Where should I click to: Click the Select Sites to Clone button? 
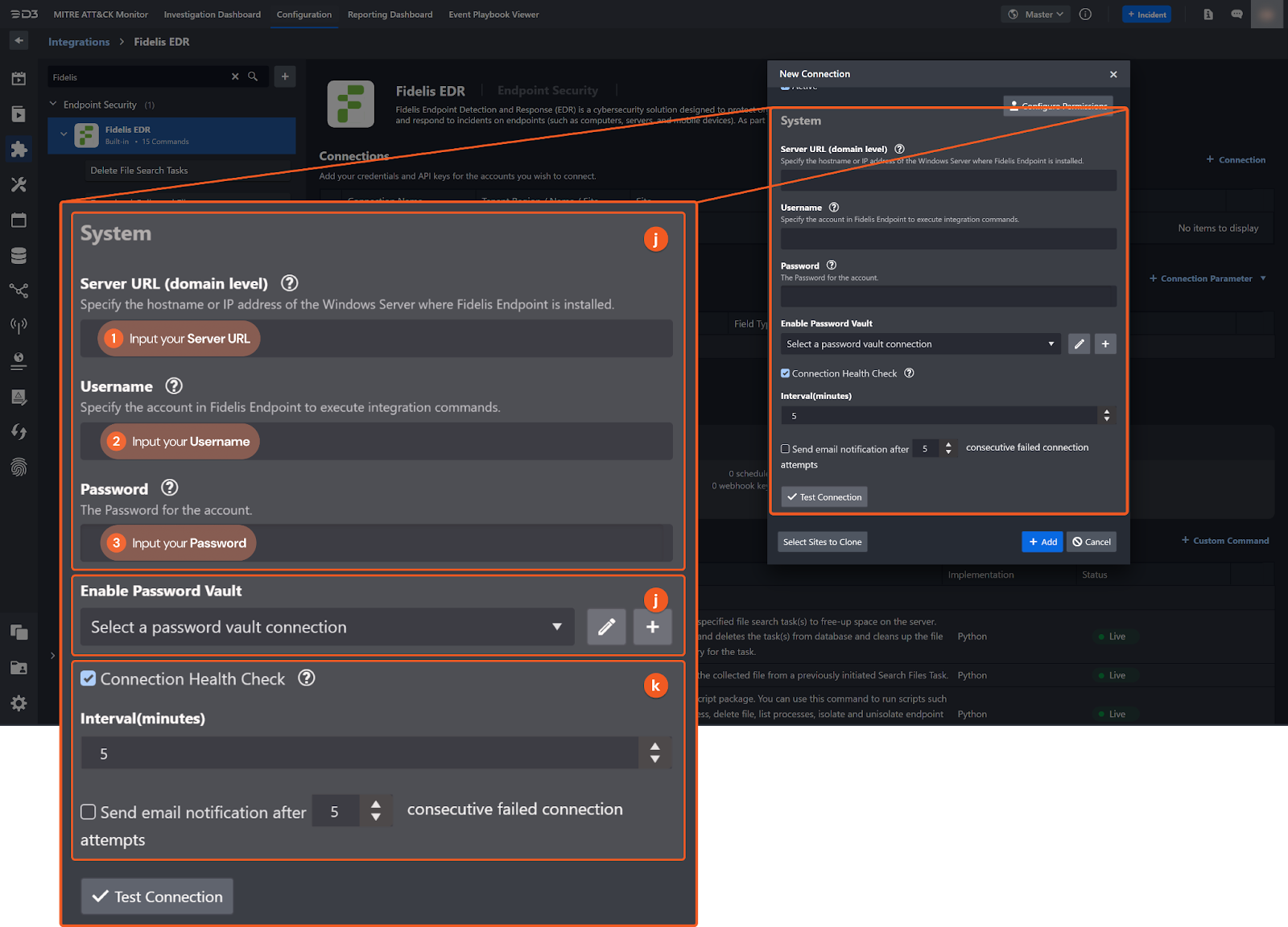[x=822, y=542]
